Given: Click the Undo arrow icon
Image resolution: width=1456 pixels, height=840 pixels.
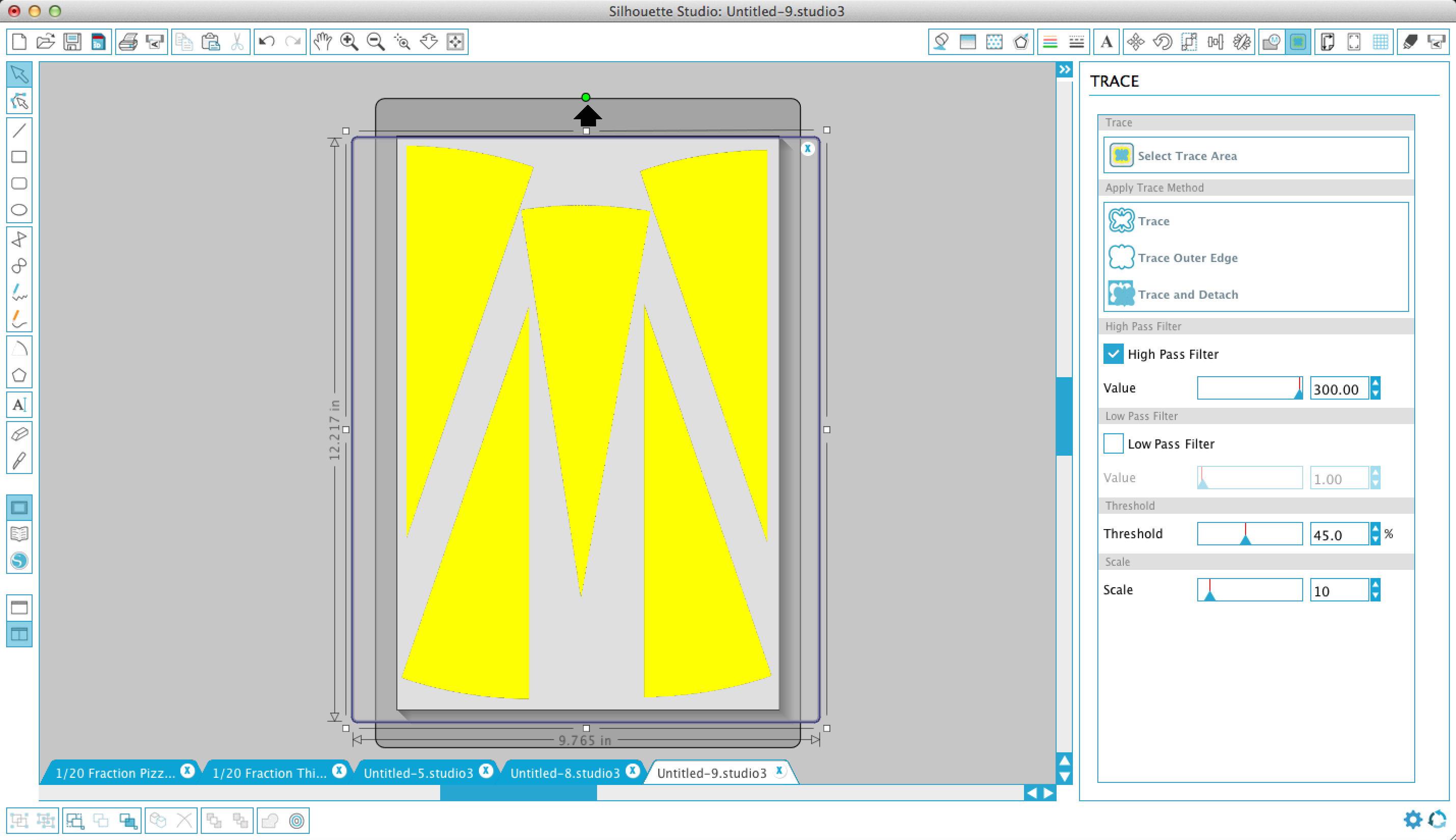Looking at the screenshot, I should 266,41.
